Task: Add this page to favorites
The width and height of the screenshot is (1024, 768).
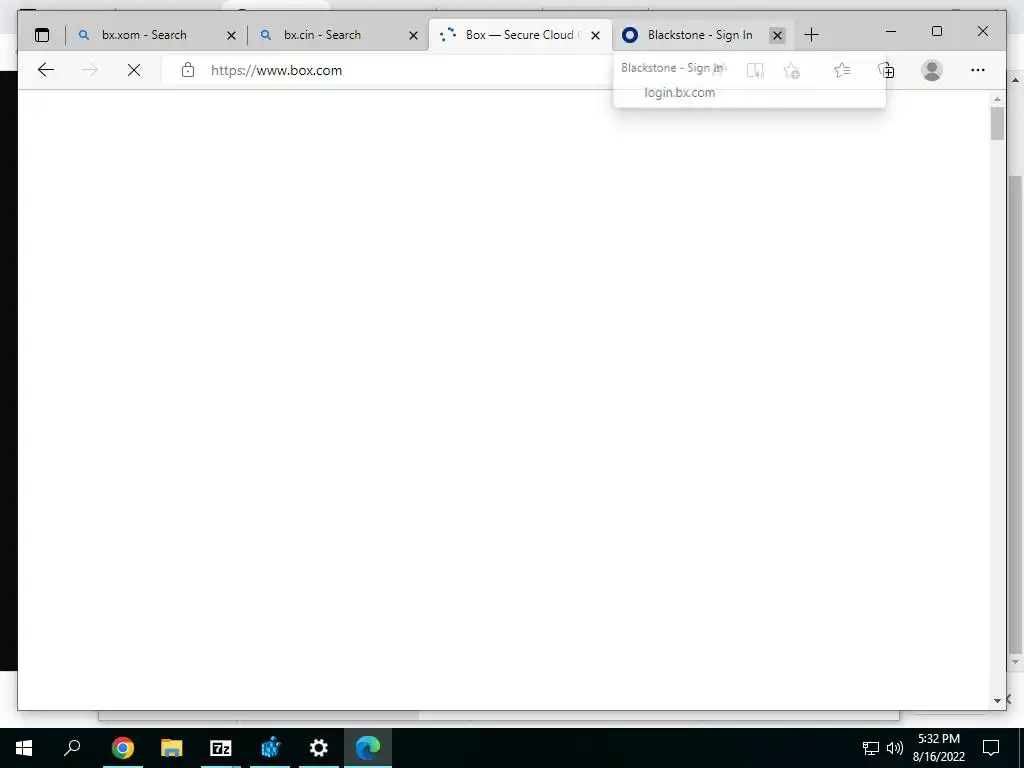Action: click(x=792, y=70)
